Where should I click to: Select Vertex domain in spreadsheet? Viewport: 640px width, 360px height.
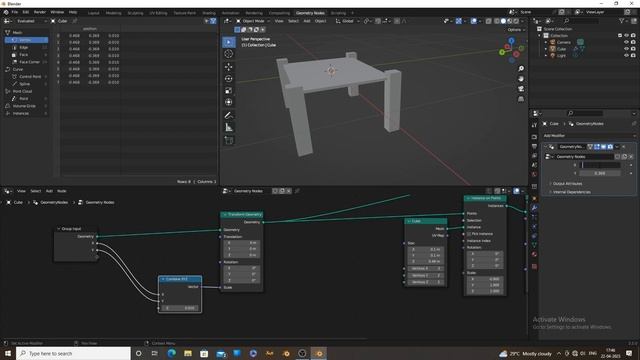click(x=27, y=40)
